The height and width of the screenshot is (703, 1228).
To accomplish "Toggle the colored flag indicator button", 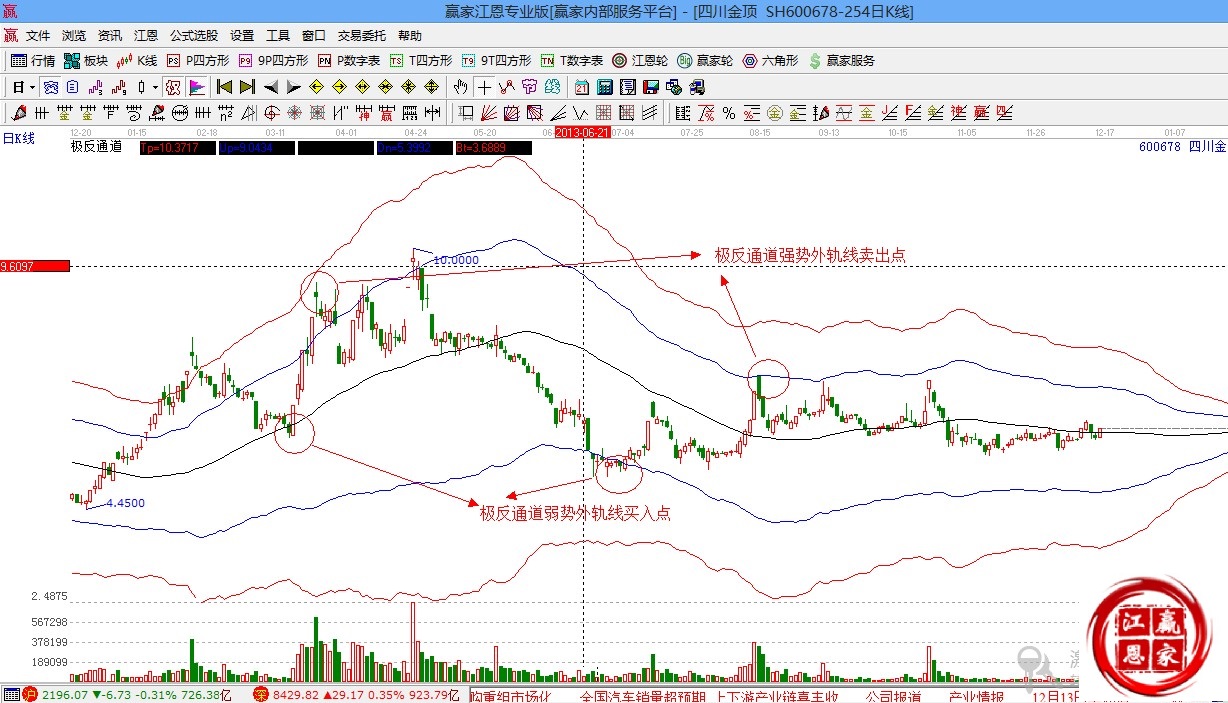I will pyautogui.click(x=196, y=87).
